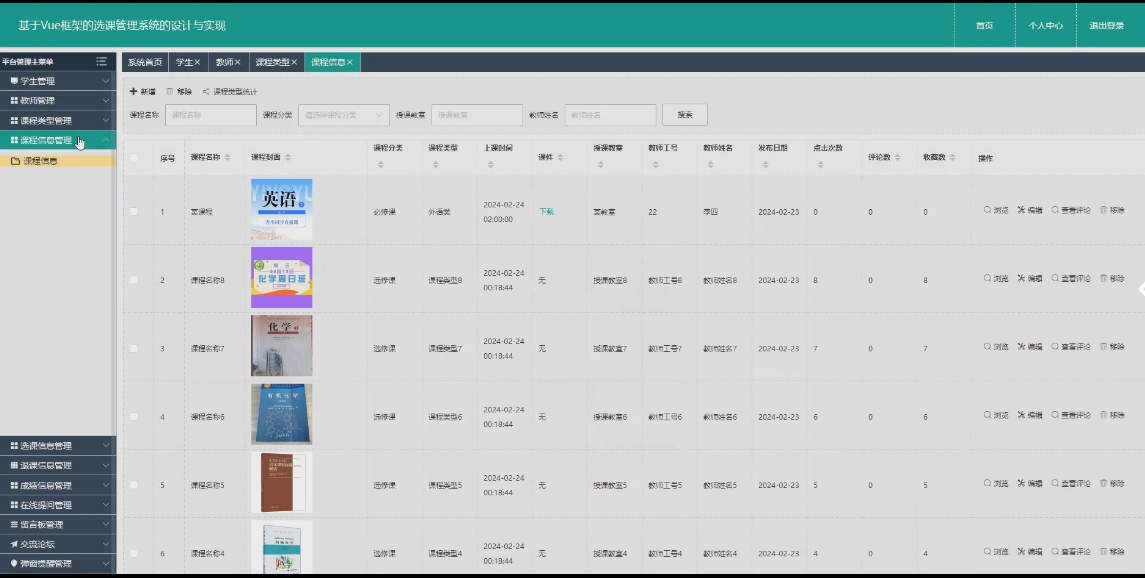Click 移除 trash icon in 课程名称6 row

click(1103, 415)
